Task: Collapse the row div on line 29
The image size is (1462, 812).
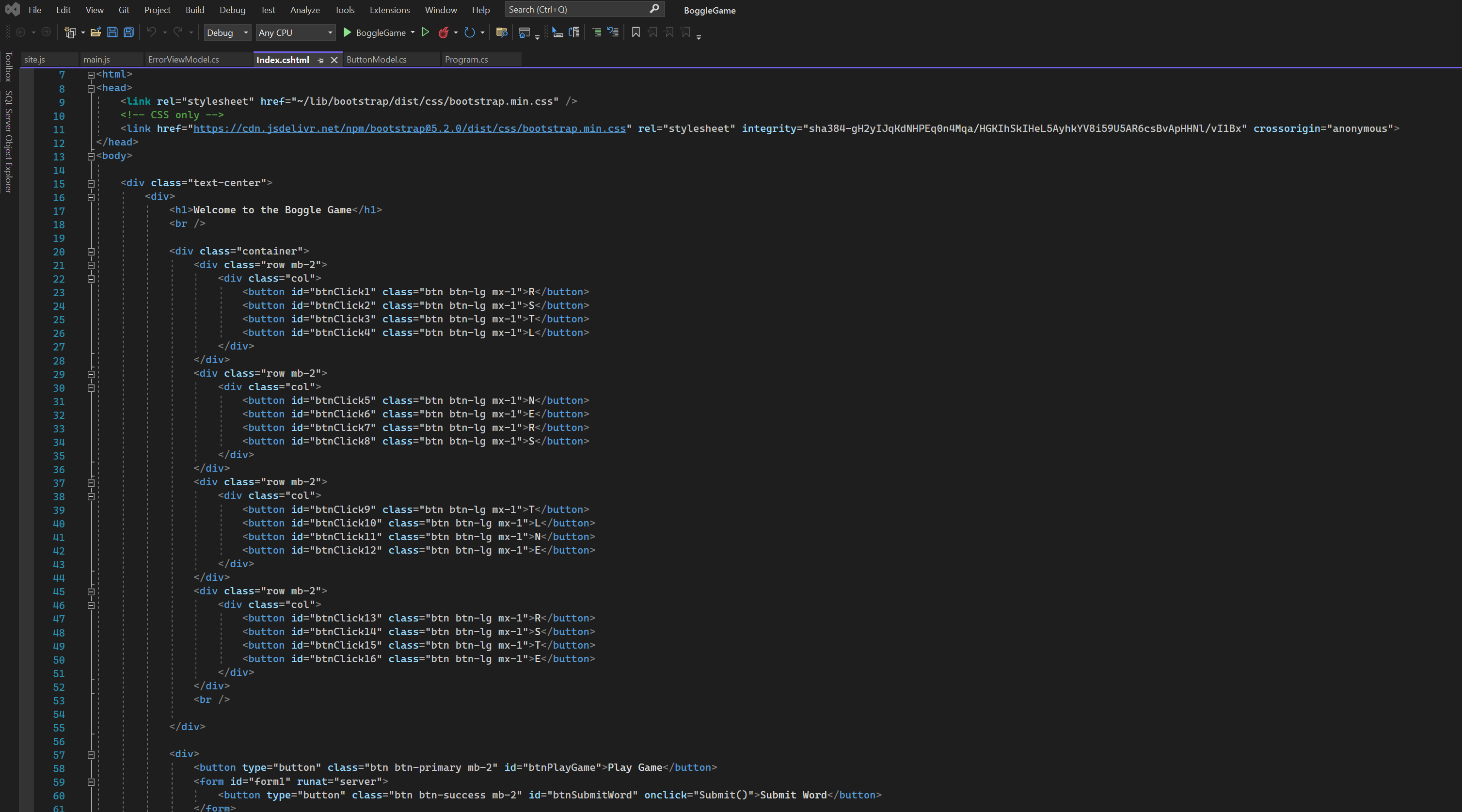Action: click(x=91, y=374)
